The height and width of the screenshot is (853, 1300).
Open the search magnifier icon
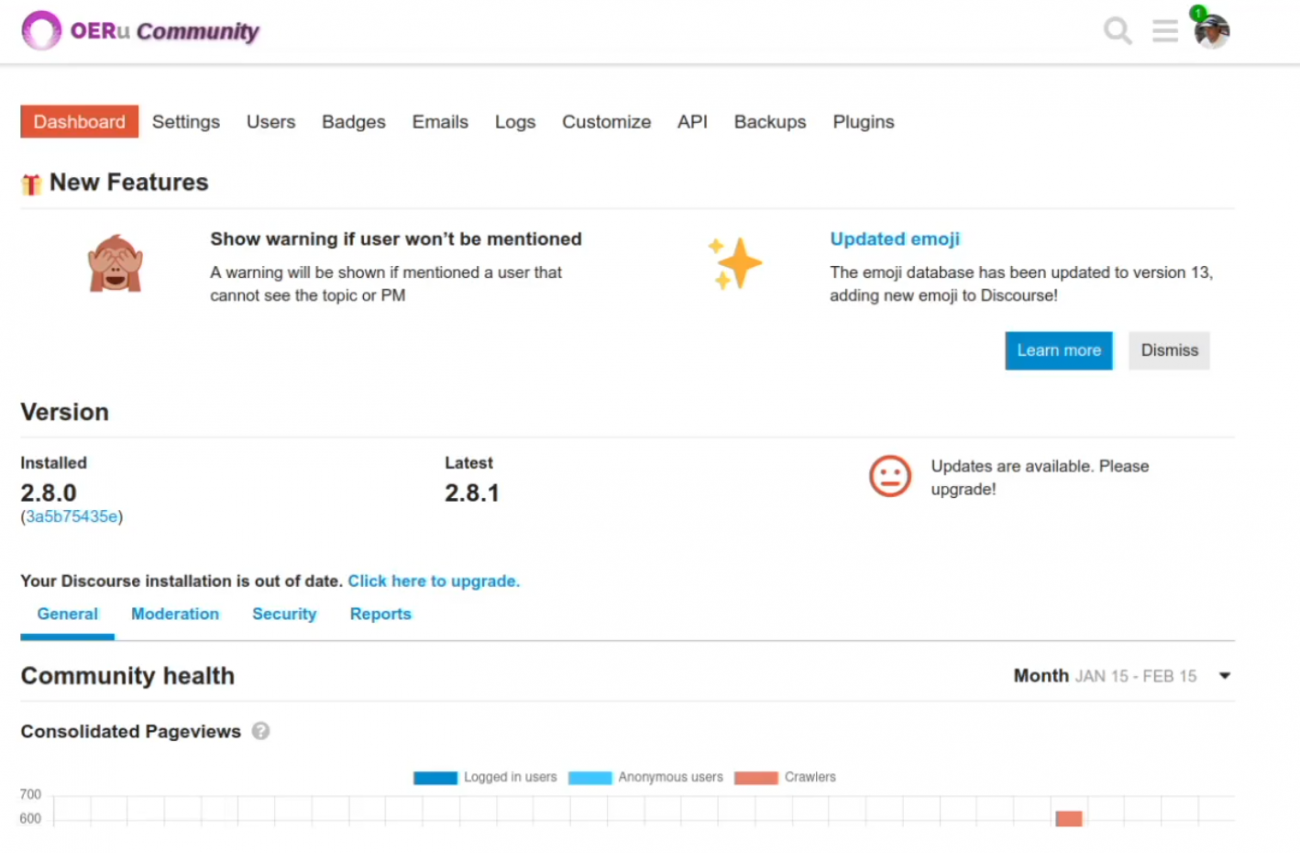1117,31
